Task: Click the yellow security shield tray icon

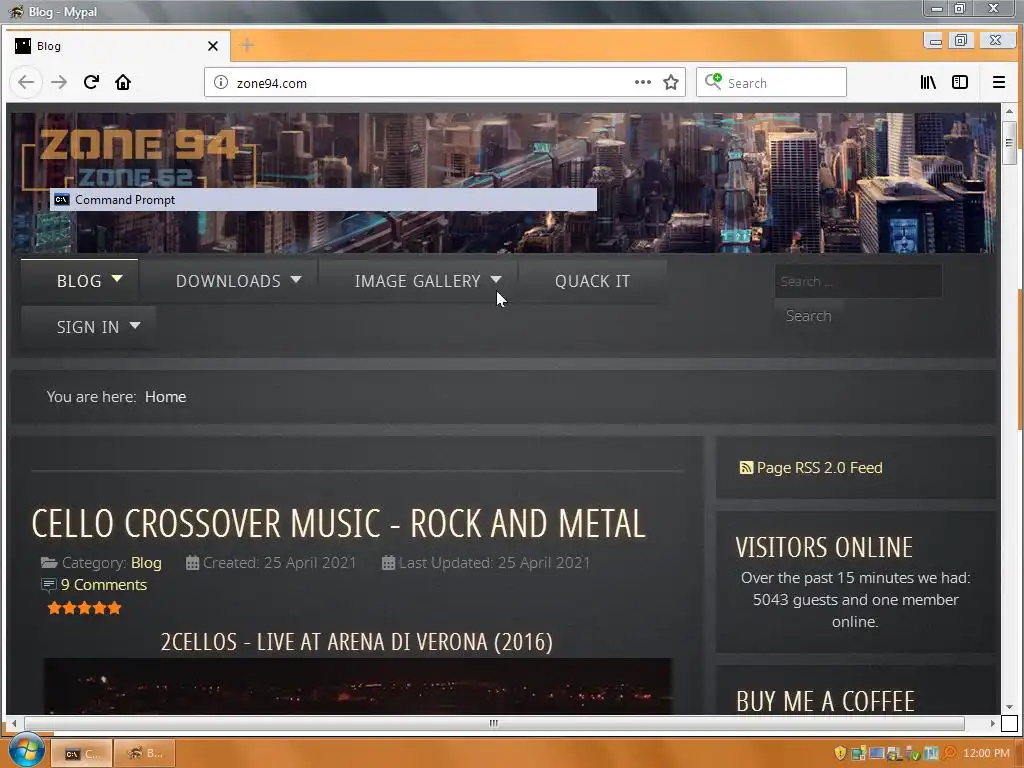Action: [840, 753]
